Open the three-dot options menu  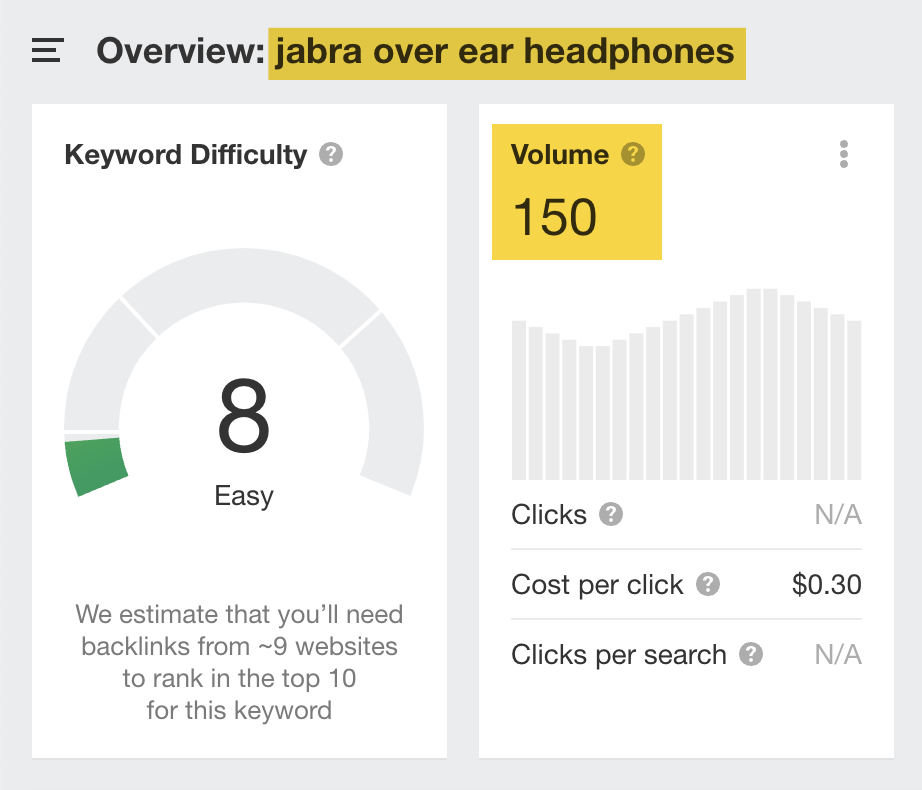pos(843,154)
